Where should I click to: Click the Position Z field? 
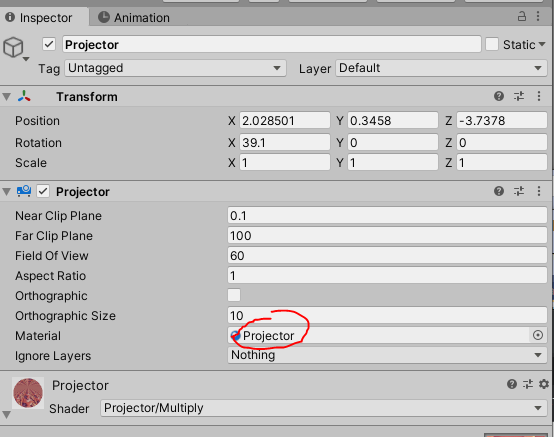coord(502,120)
